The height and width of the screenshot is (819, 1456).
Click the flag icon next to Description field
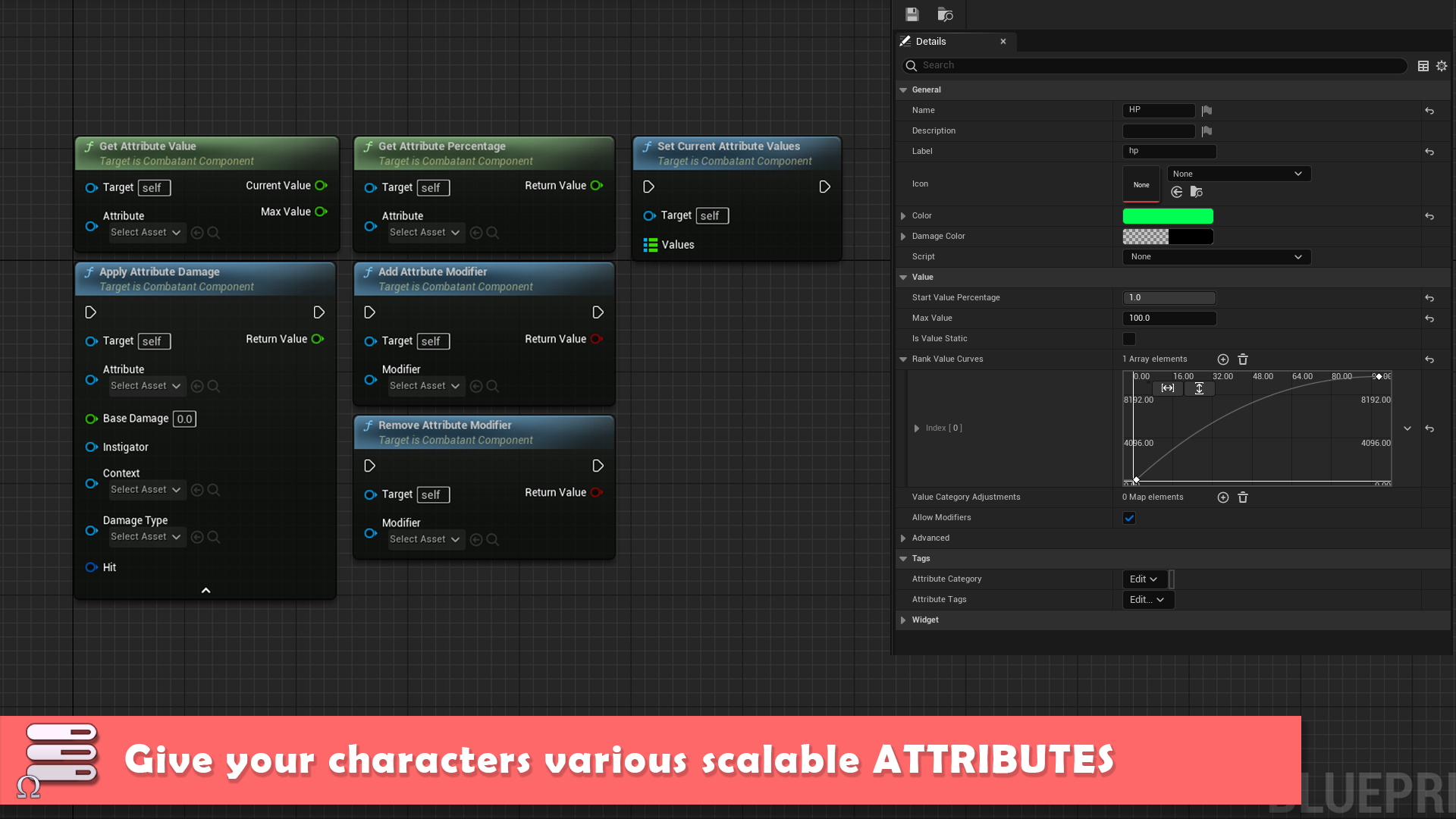1207,131
